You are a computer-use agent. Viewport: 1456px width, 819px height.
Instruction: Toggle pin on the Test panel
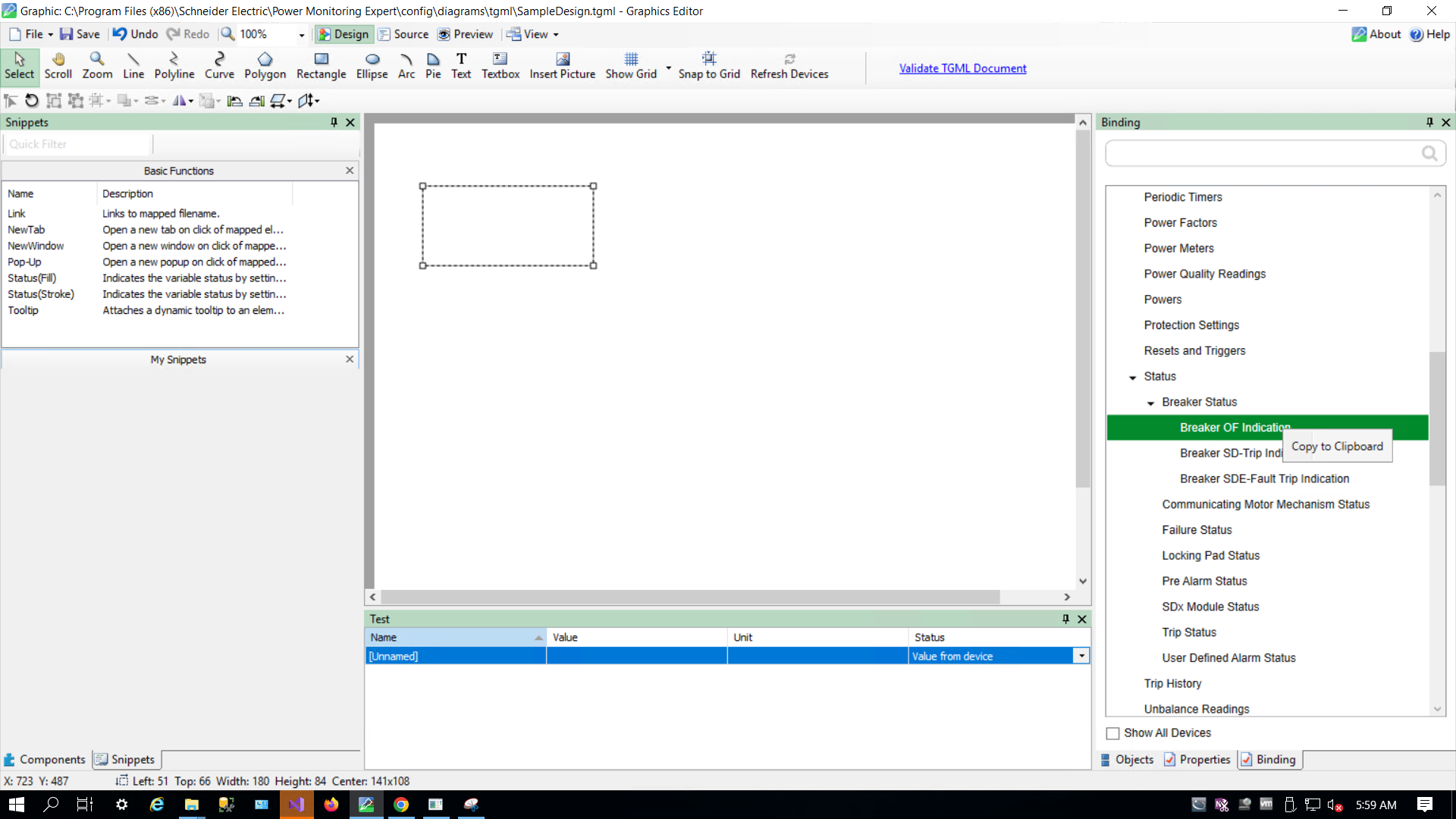pos(1065,619)
